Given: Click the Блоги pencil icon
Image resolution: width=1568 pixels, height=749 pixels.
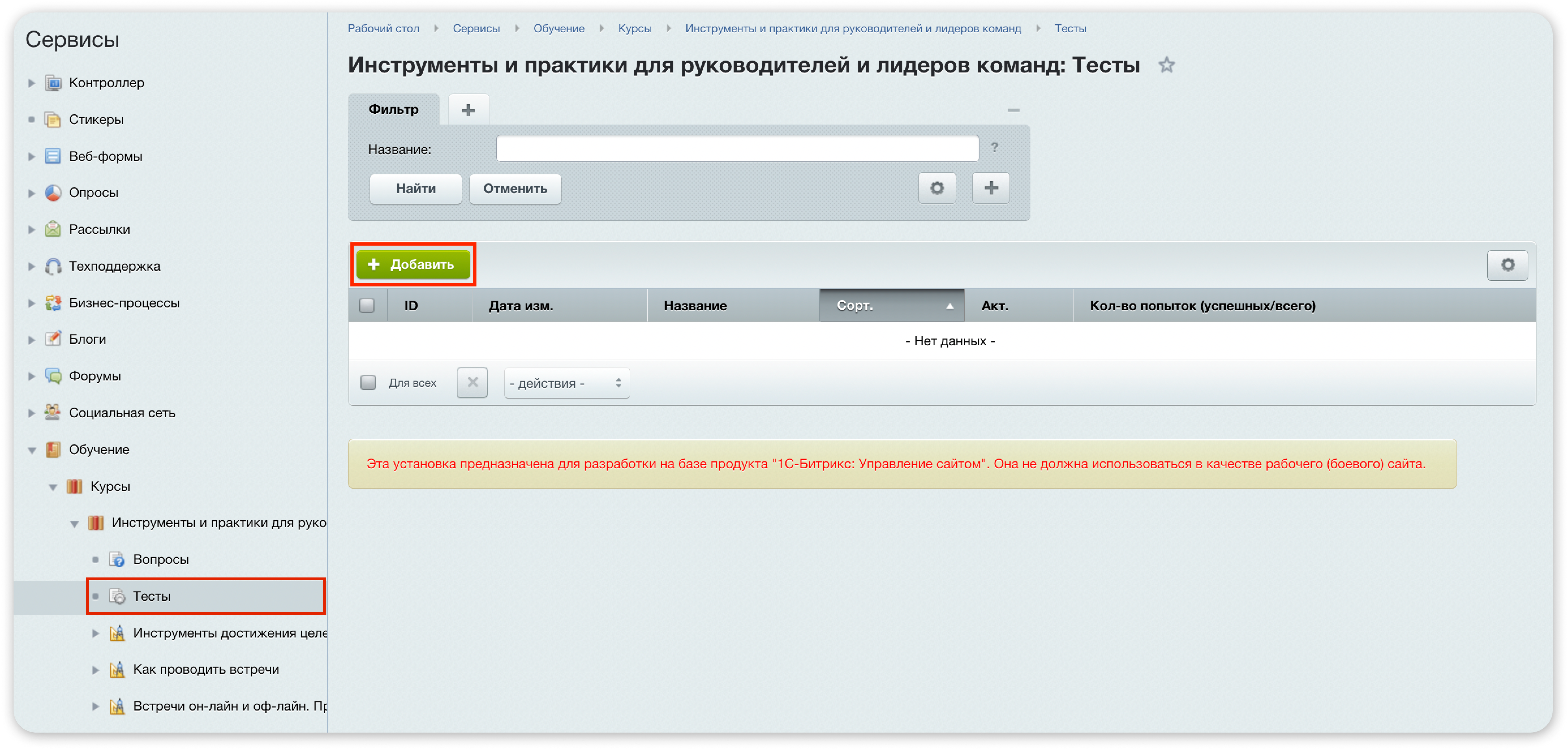Looking at the screenshot, I should coord(53,339).
